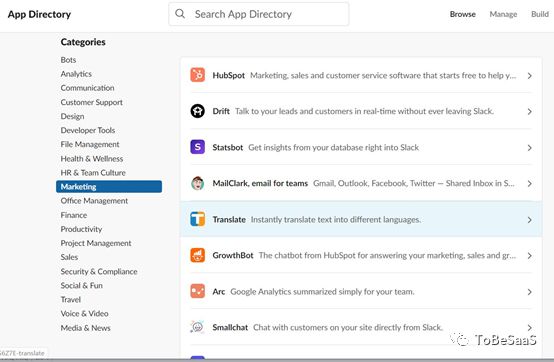Open the Security & Compliance category
The image size is (554, 362).
(x=99, y=271)
